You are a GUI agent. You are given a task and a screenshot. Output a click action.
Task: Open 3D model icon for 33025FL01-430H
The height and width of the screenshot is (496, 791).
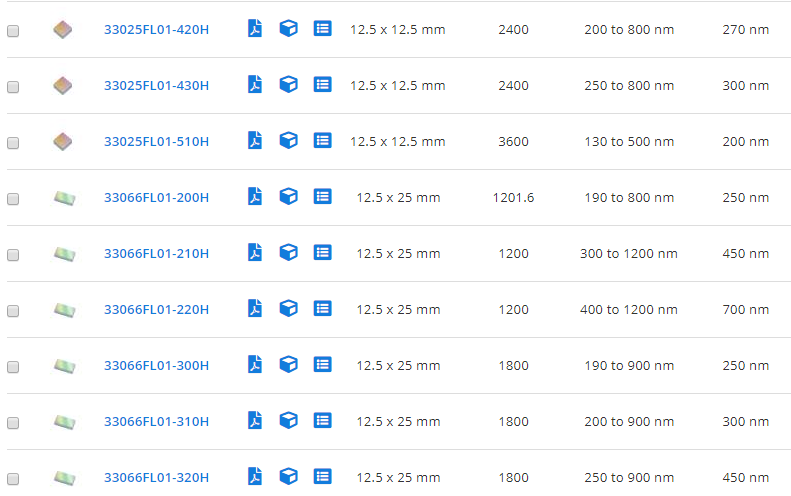(288, 85)
